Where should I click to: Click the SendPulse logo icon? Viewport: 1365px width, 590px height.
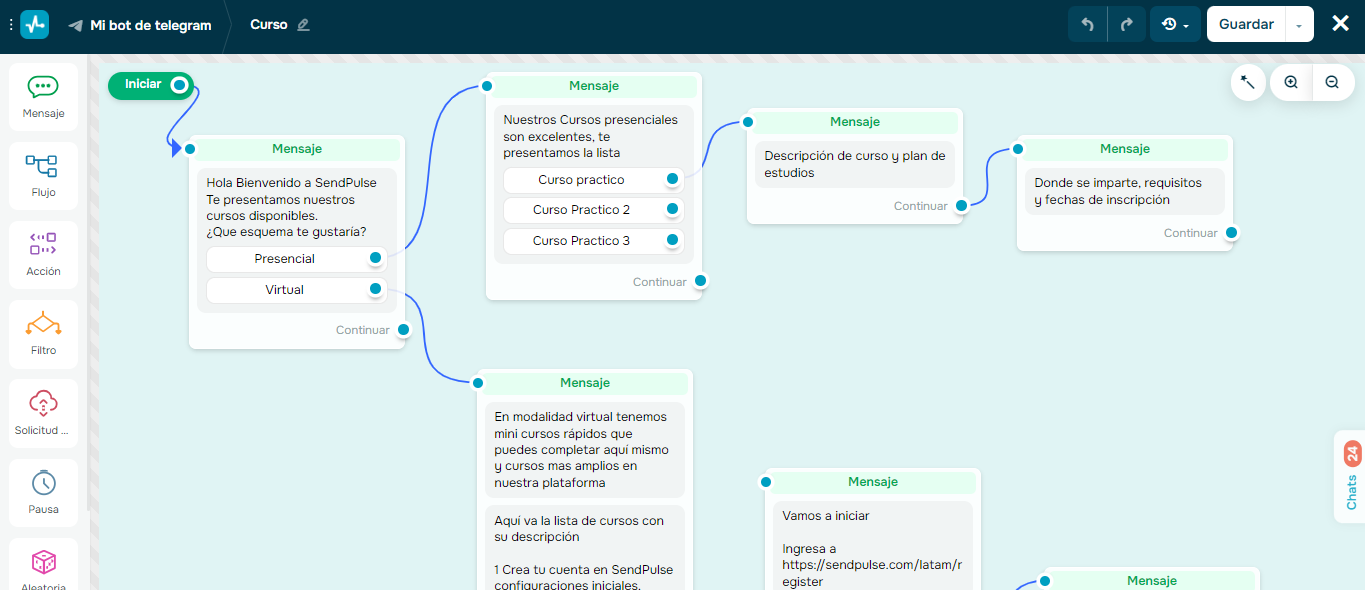[34, 24]
